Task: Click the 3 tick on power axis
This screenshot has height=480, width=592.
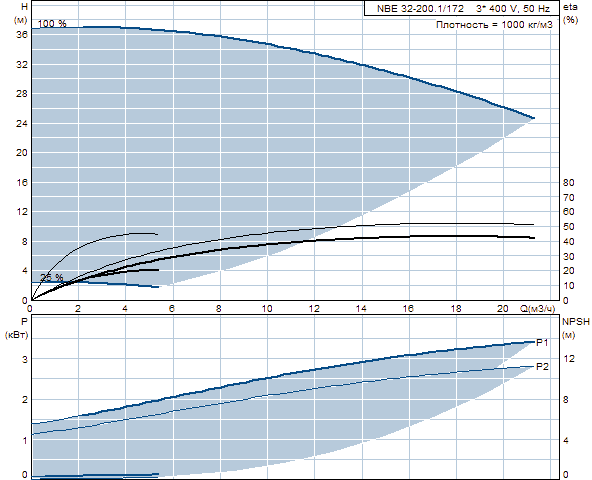Action: point(25,359)
